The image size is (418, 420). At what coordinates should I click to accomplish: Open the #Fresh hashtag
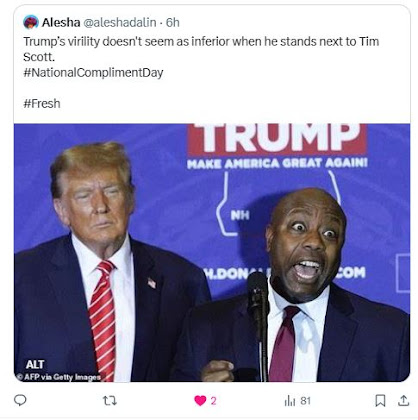[42, 103]
